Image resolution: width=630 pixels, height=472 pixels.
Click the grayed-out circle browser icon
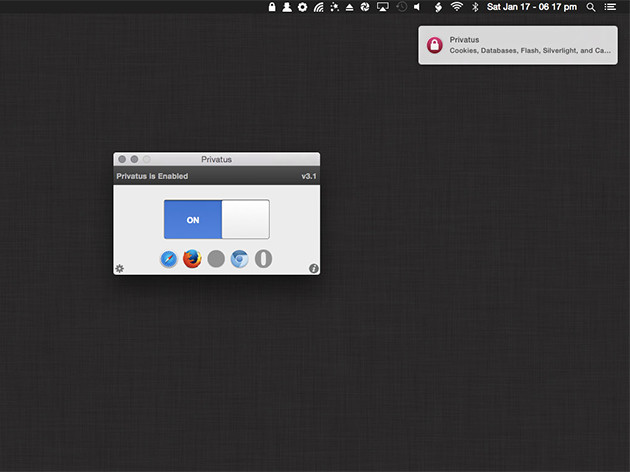coord(216,259)
